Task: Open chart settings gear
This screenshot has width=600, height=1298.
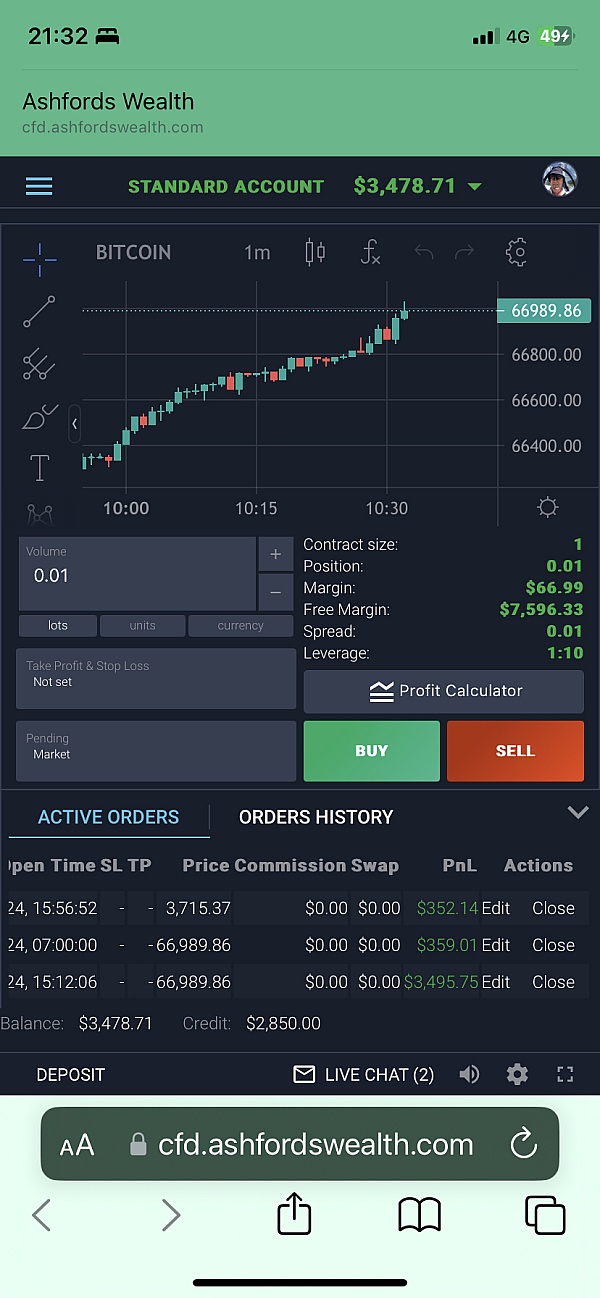Action: point(516,252)
